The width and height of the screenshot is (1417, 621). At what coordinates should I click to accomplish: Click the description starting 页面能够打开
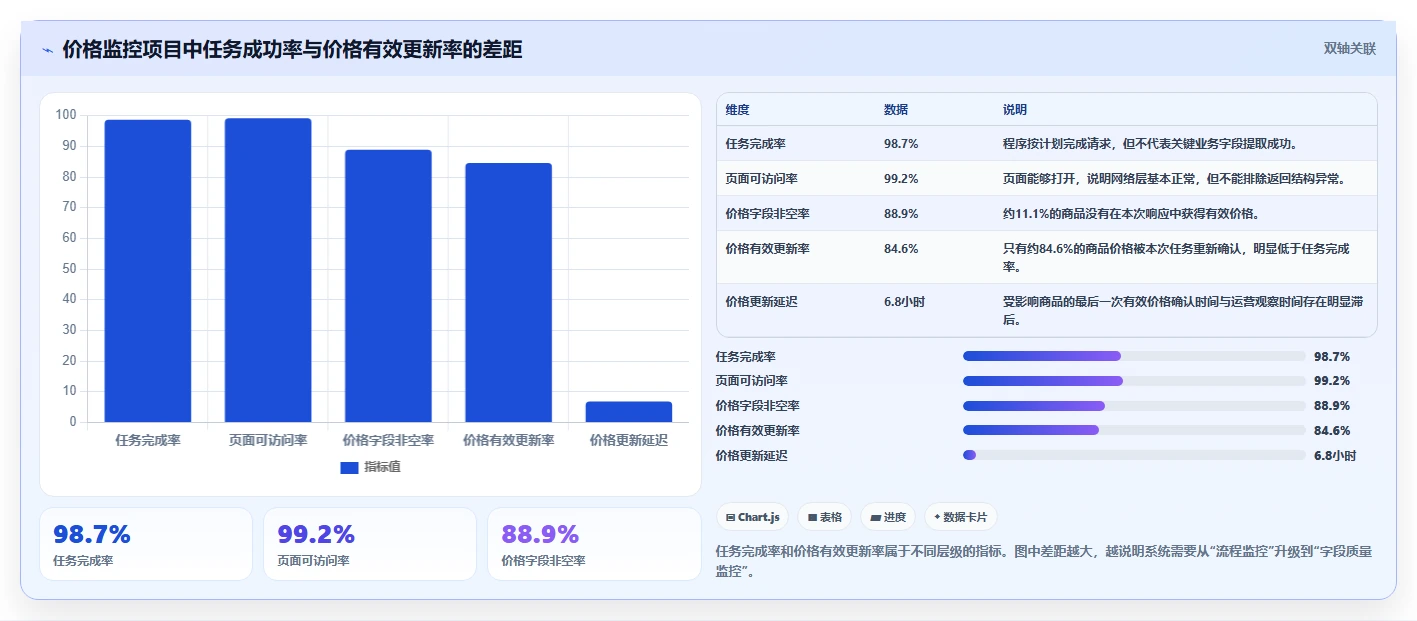click(1174, 179)
